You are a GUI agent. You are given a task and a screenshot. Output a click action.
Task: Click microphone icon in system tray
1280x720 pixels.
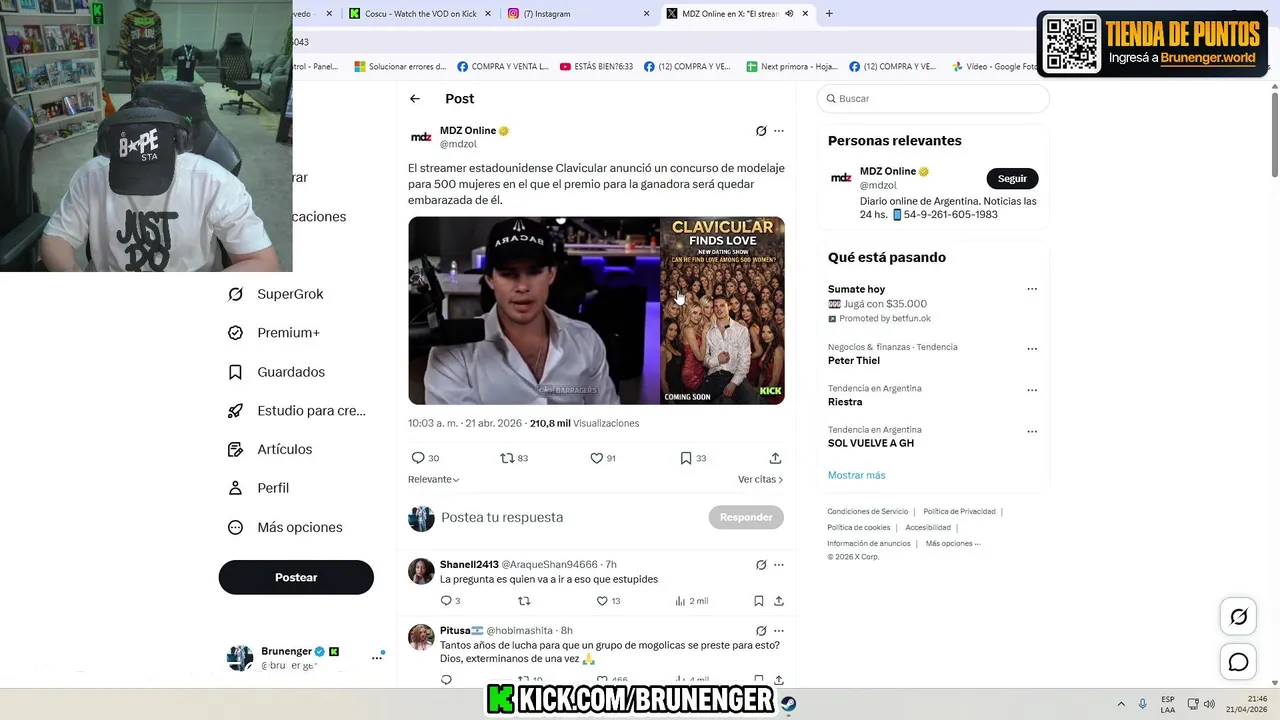tap(1143, 704)
